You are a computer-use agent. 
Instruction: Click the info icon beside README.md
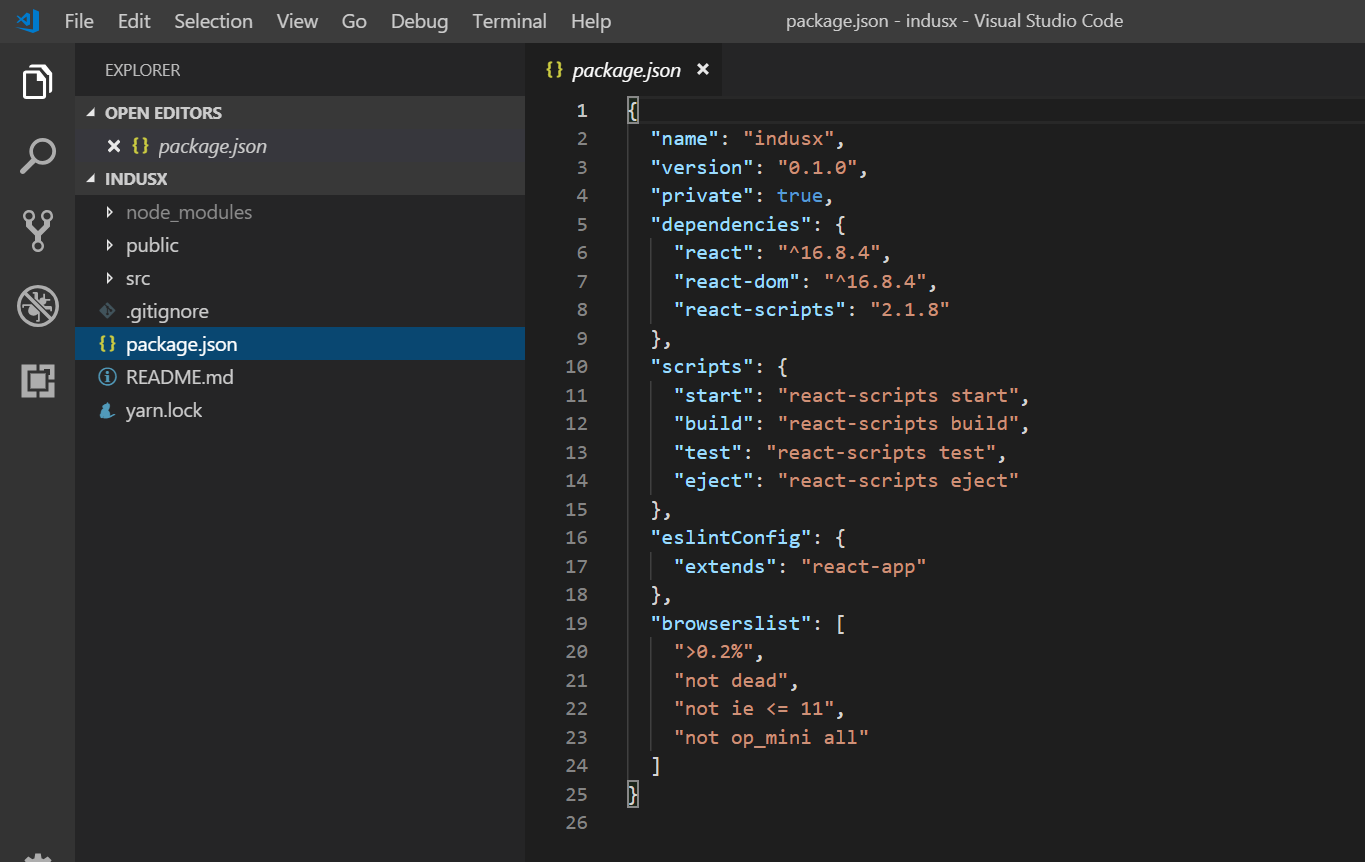(108, 377)
